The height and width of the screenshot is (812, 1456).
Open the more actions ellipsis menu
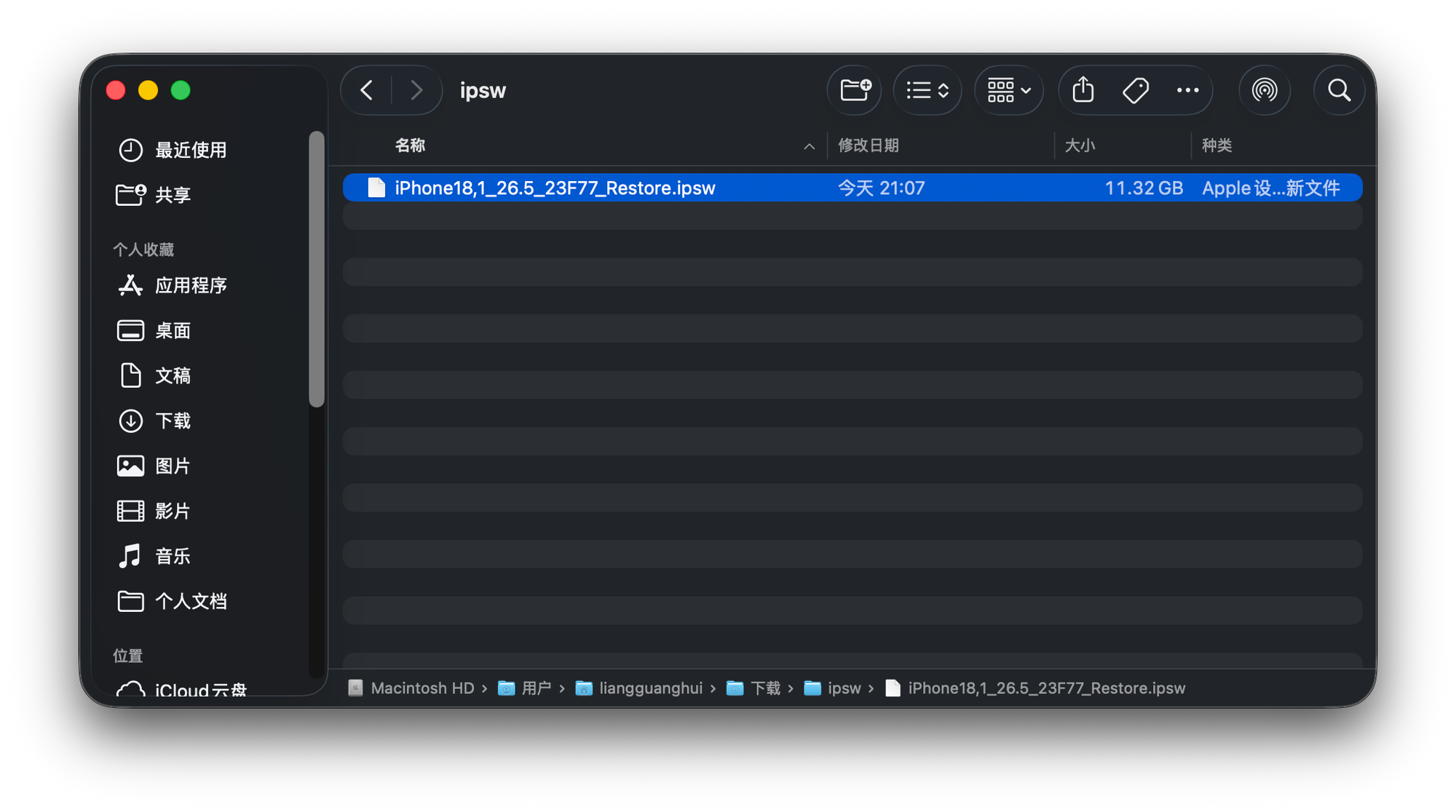point(1188,90)
